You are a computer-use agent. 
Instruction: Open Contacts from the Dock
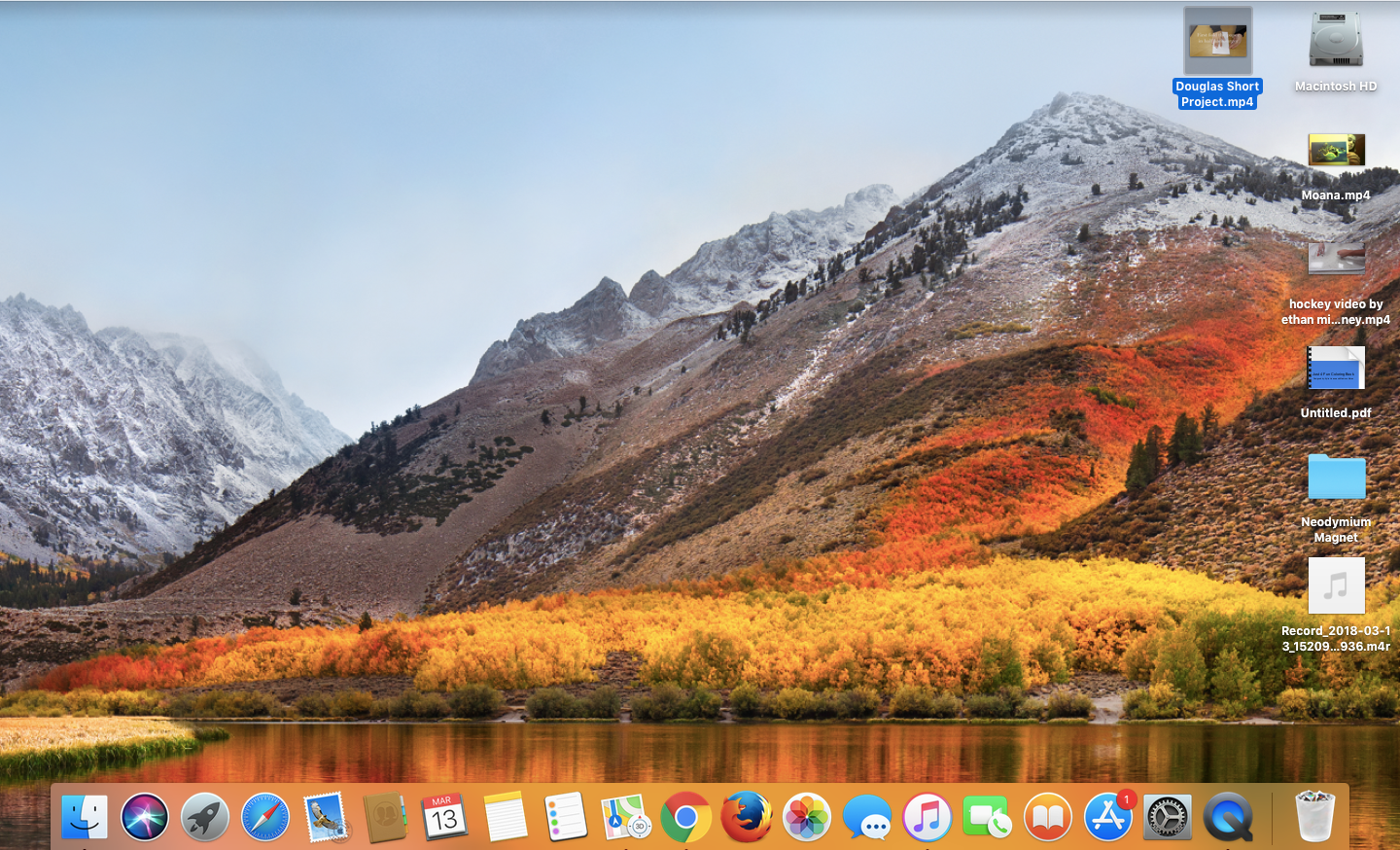point(385,817)
